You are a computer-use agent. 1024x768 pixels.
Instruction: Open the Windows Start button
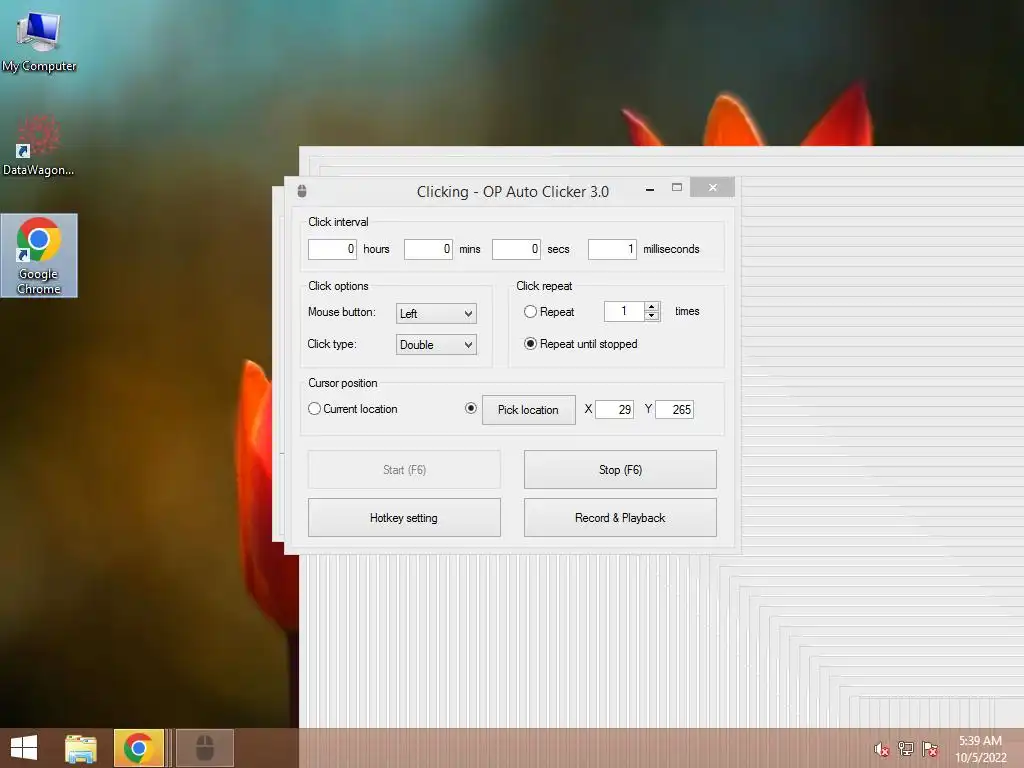click(x=24, y=748)
